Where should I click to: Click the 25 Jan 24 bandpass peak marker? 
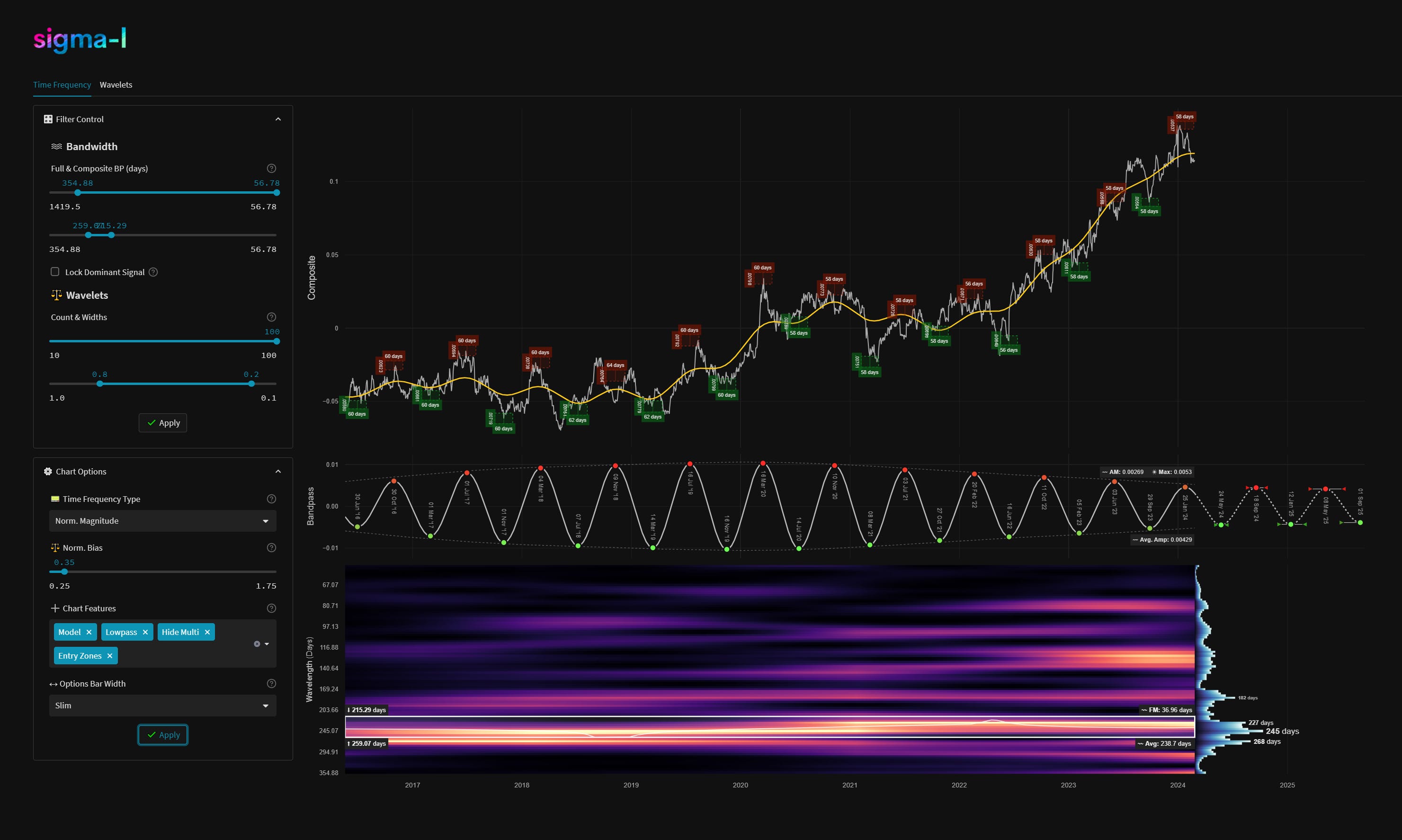tap(1185, 487)
